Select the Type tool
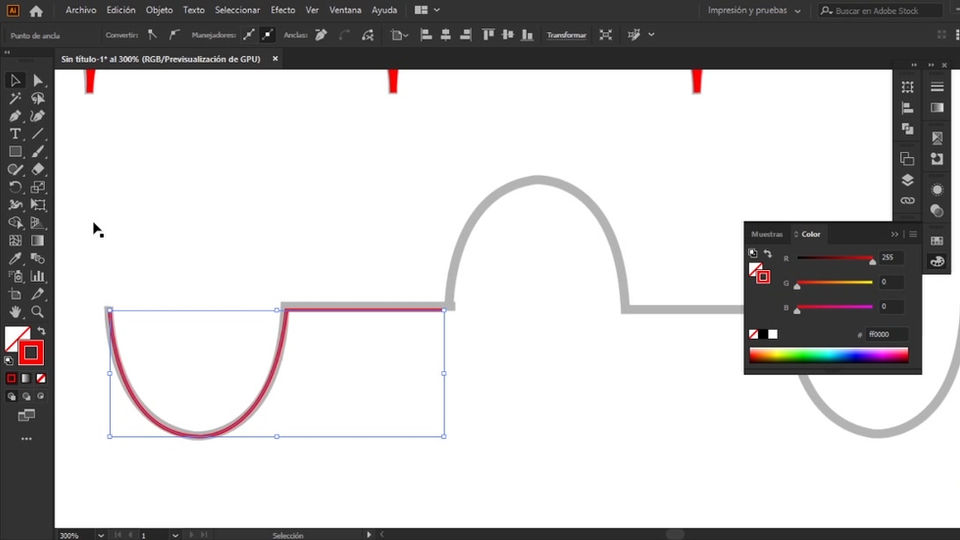The image size is (960, 540). pyautogui.click(x=15, y=133)
